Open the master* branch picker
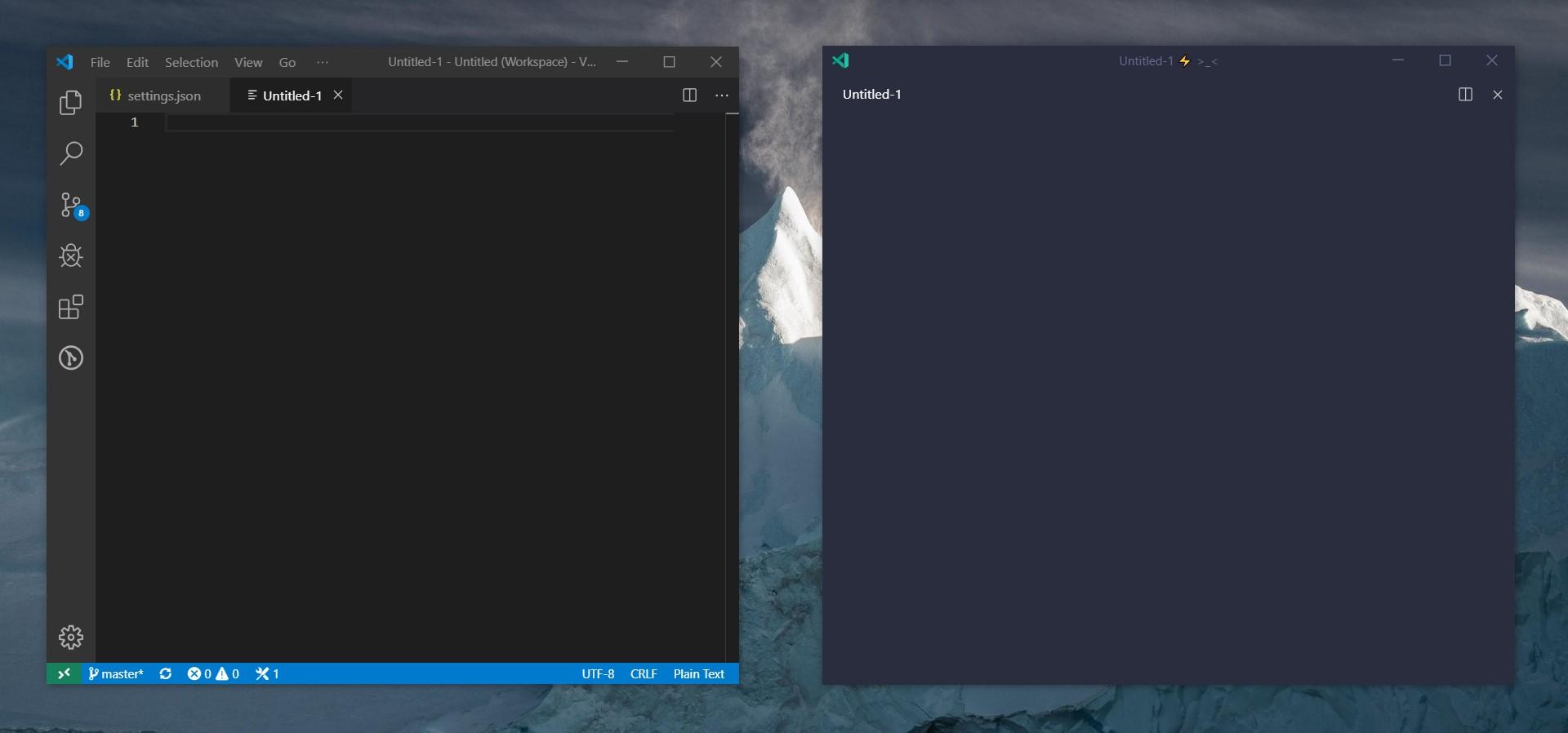Screen dimensions: 1568x733 116,673
